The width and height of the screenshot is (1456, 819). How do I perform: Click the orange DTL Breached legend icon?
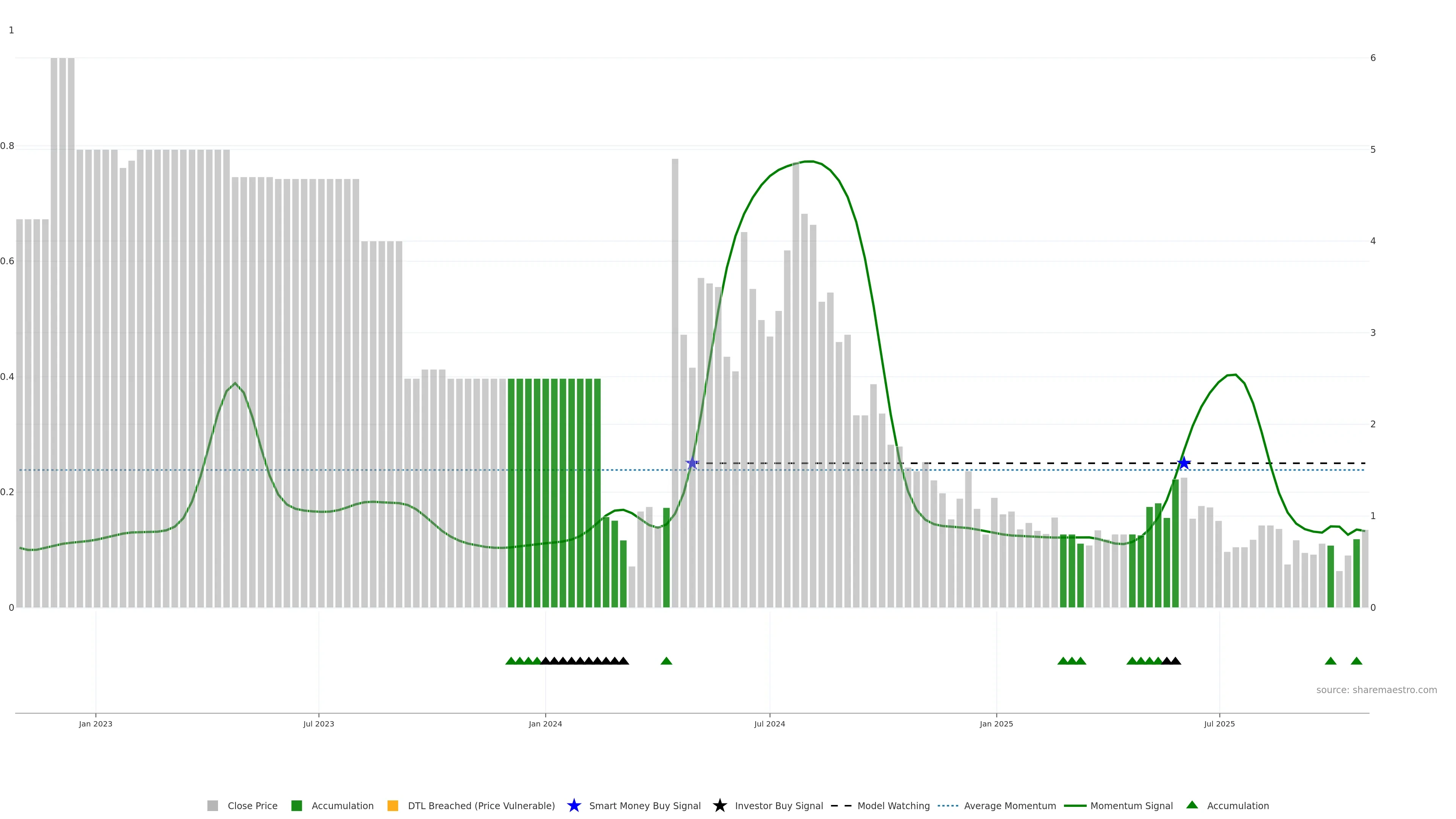[x=393, y=805]
